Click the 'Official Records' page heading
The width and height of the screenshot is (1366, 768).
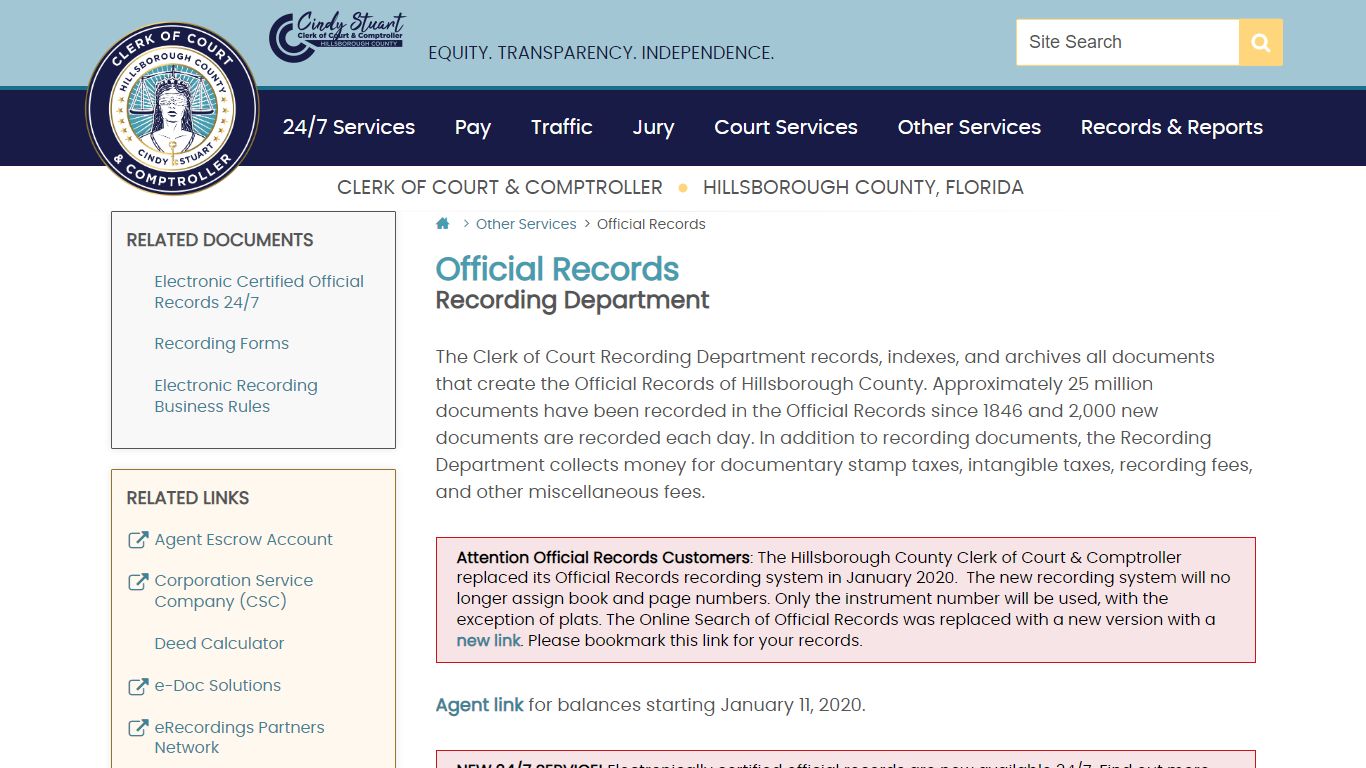pyautogui.click(x=558, y=269)
